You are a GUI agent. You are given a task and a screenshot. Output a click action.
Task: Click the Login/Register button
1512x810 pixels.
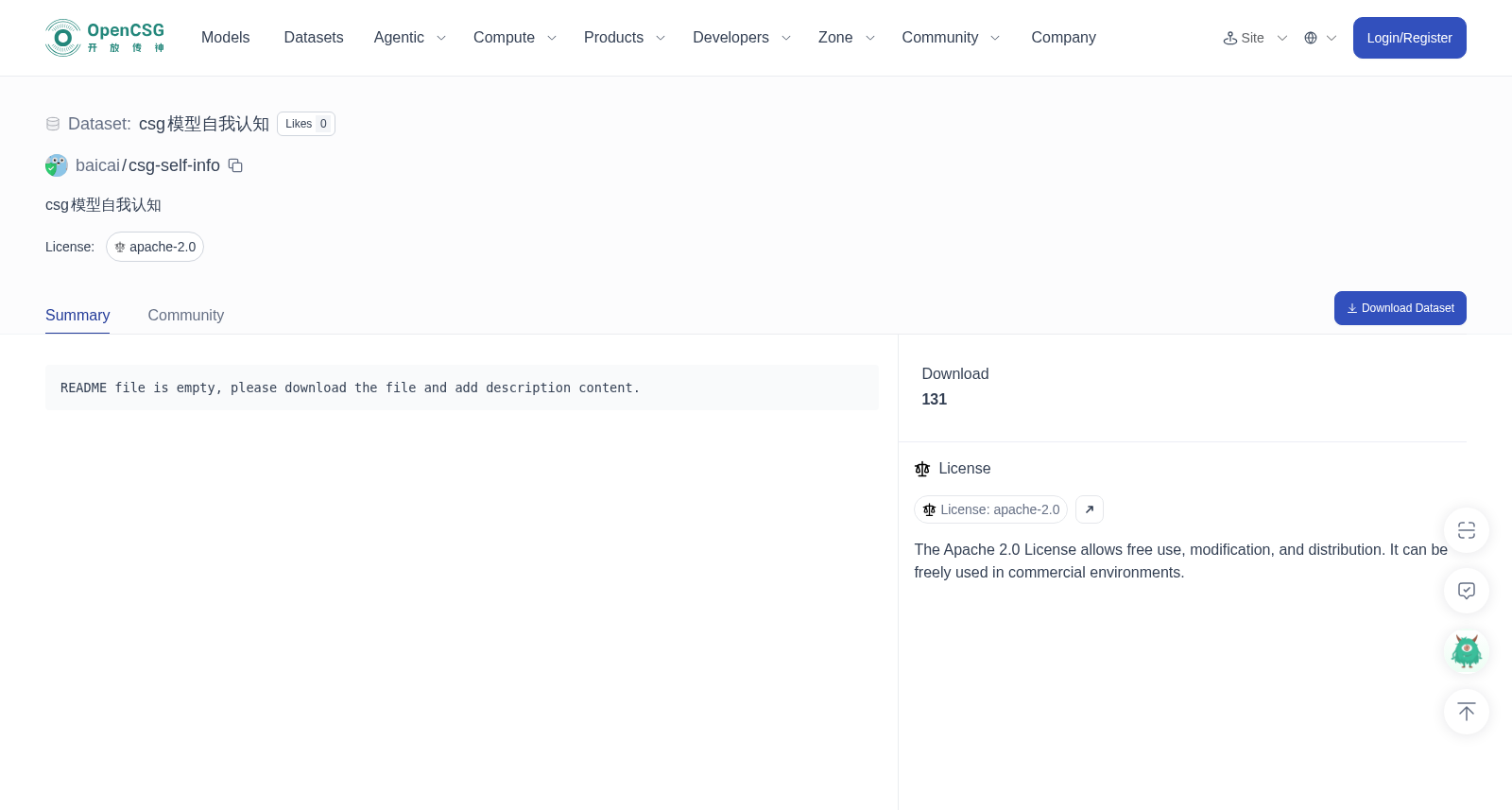(x=1410, y=38)
